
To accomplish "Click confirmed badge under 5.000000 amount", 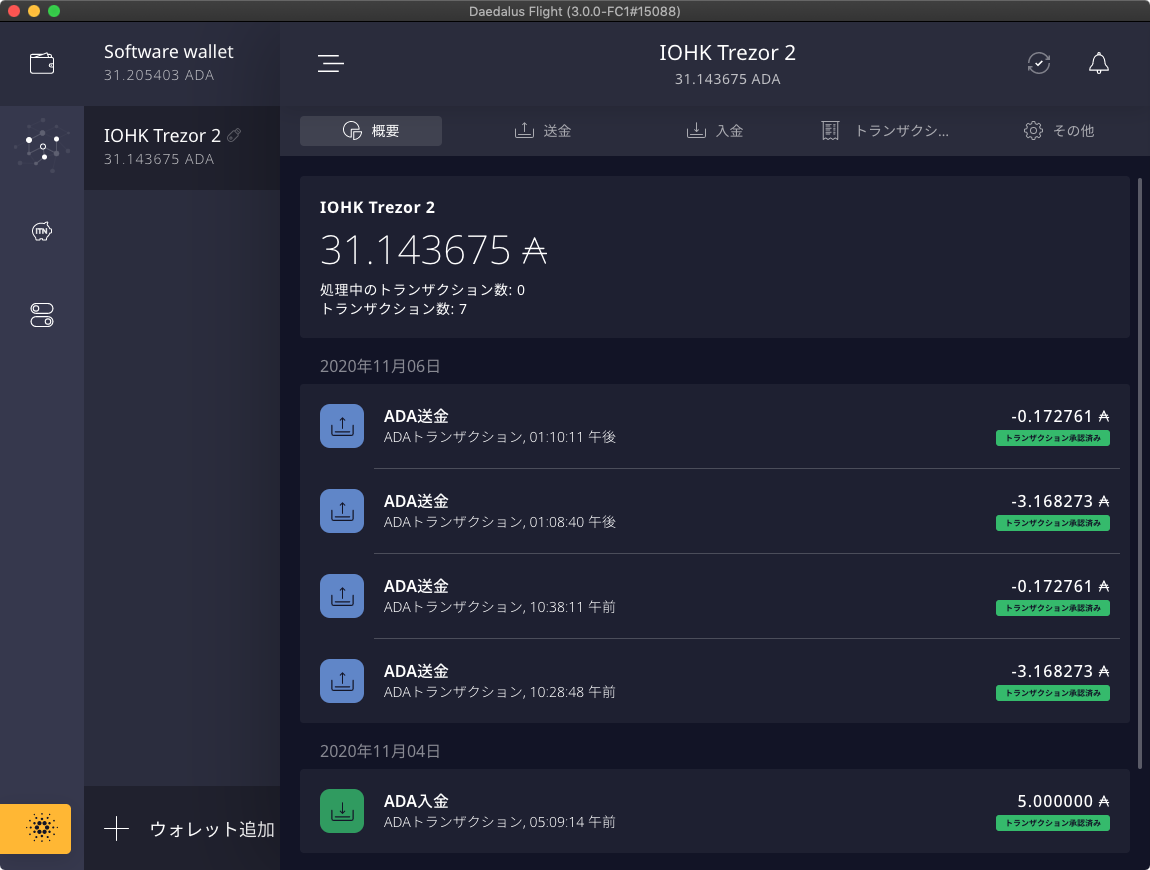I will (1052, 823).
